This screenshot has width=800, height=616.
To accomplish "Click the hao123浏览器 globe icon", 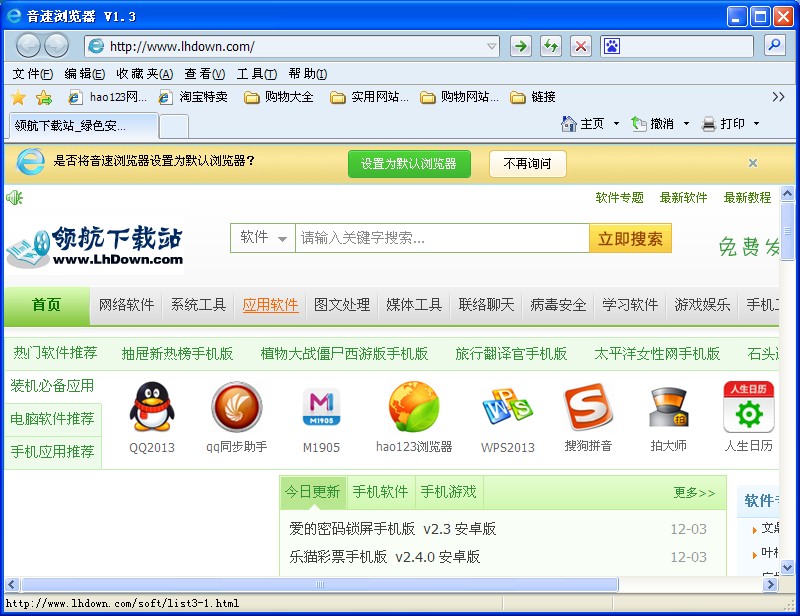I will pos(414,407).
